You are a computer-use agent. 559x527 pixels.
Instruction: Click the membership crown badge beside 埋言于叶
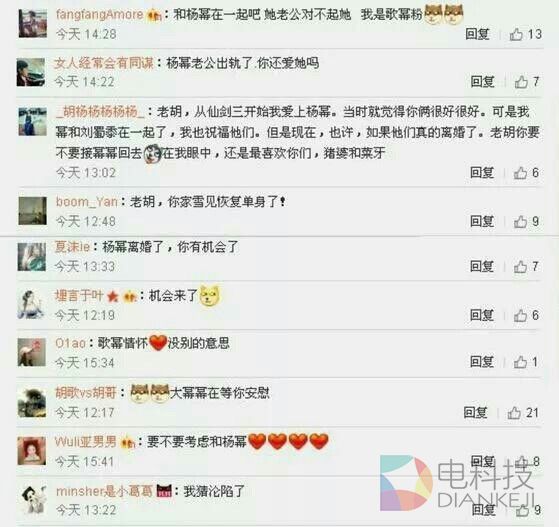pyautogui.click(x=129, y=296)
